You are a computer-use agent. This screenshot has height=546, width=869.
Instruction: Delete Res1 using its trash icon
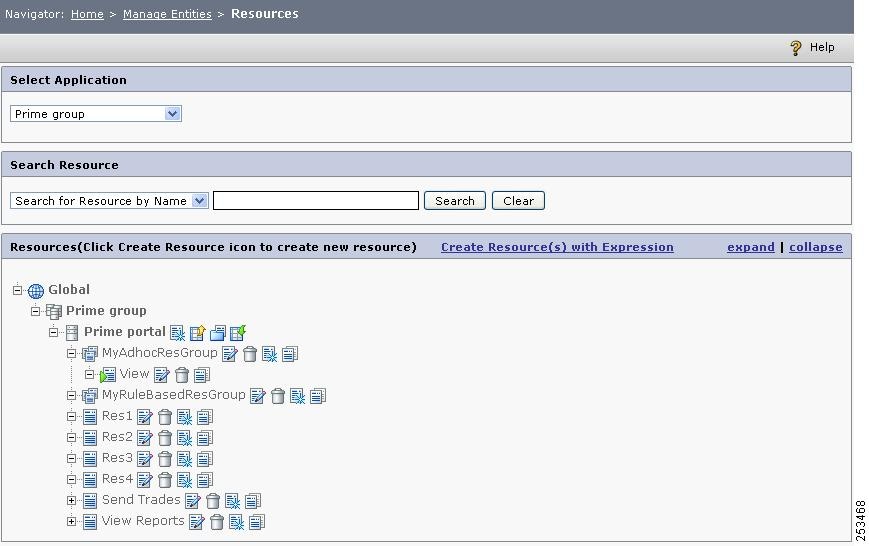click(x=165, y=417)
